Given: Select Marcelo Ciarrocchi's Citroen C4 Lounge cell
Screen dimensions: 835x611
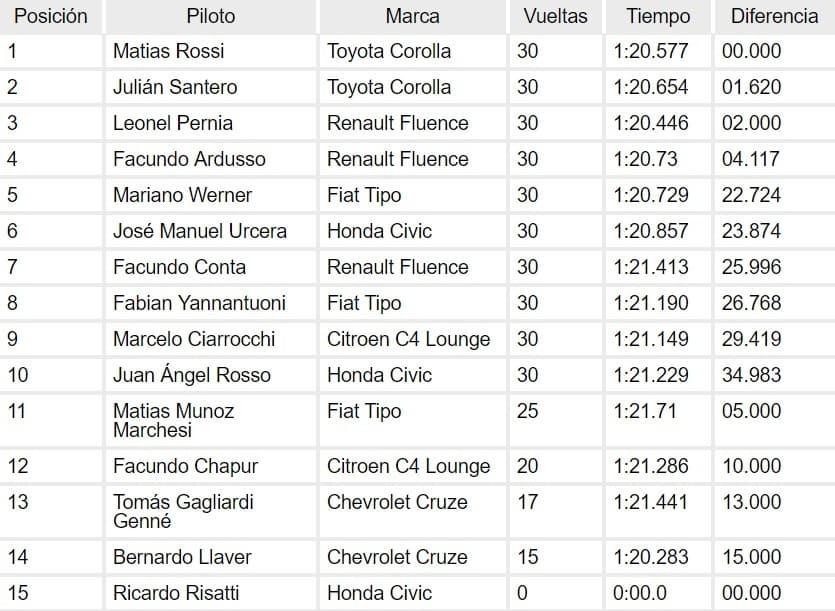Looking at the screenshot, I should (413, 339).
